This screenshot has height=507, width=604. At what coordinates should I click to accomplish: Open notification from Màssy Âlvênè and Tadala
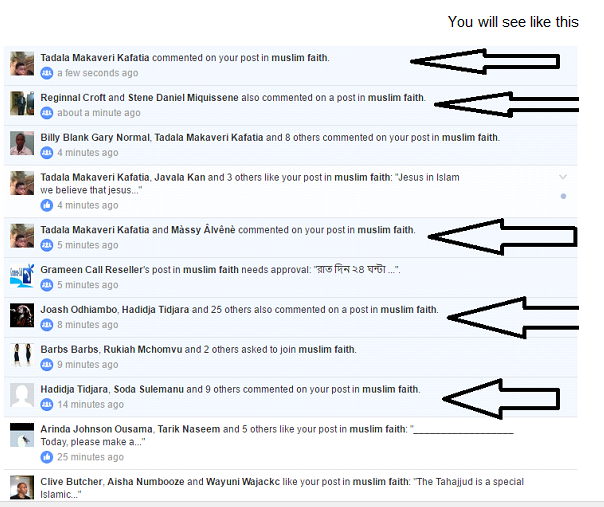[x=290, y=238]
